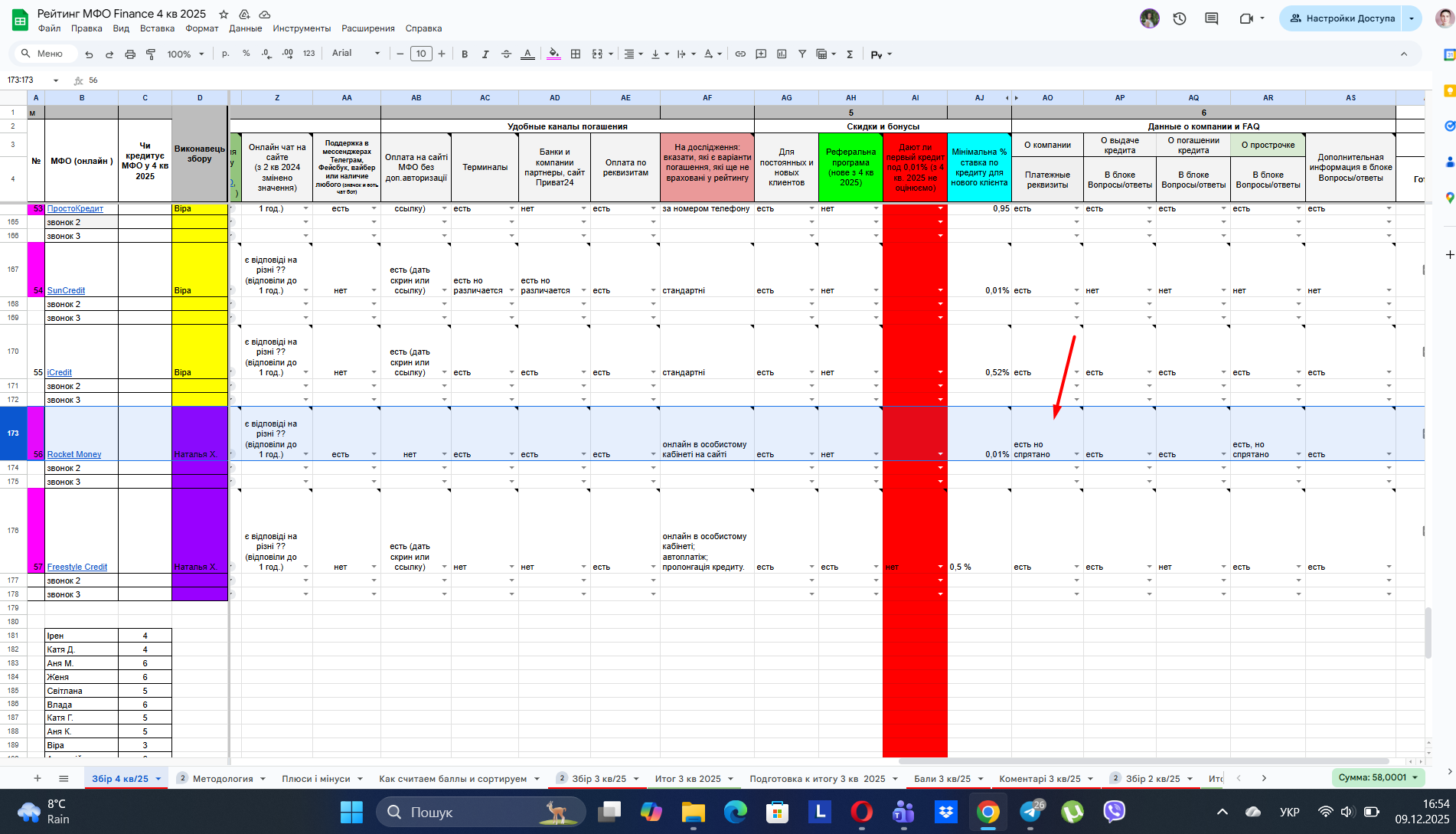Decrease decimal places

coord(266,54)
